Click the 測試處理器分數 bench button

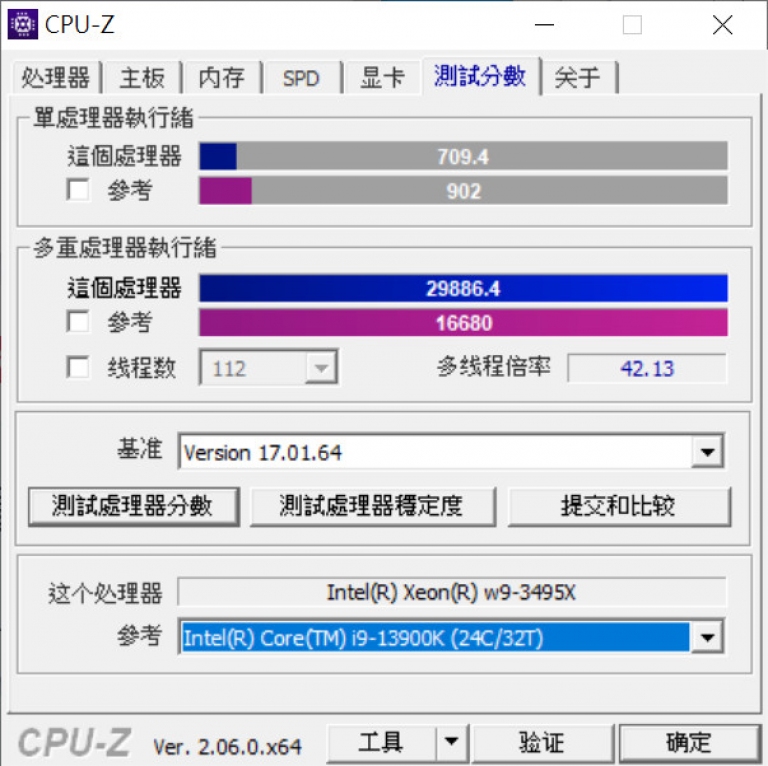pyautogui.click(x=134, y=506)
